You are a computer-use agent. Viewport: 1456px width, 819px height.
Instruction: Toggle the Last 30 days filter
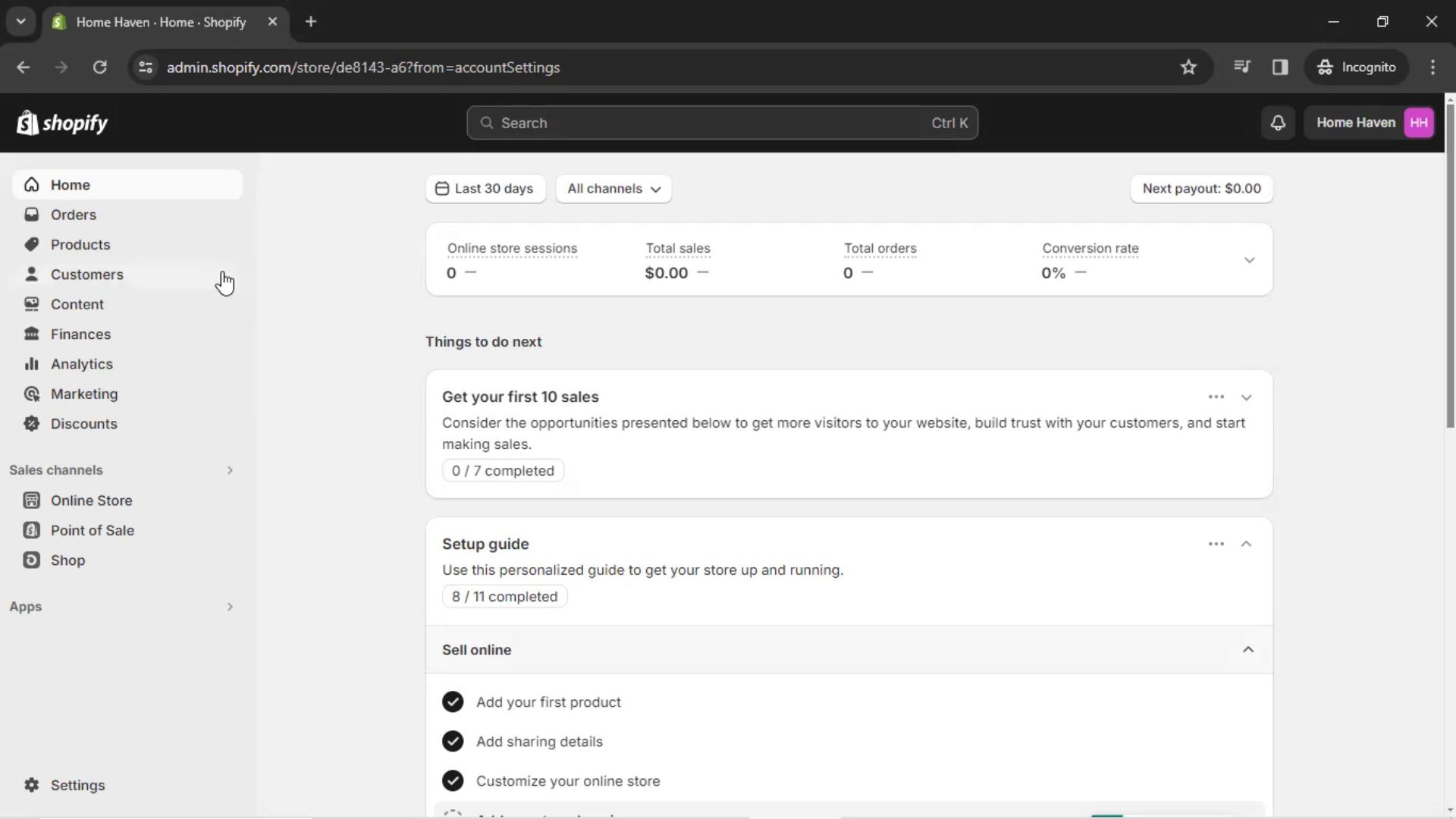click(485, 189)
